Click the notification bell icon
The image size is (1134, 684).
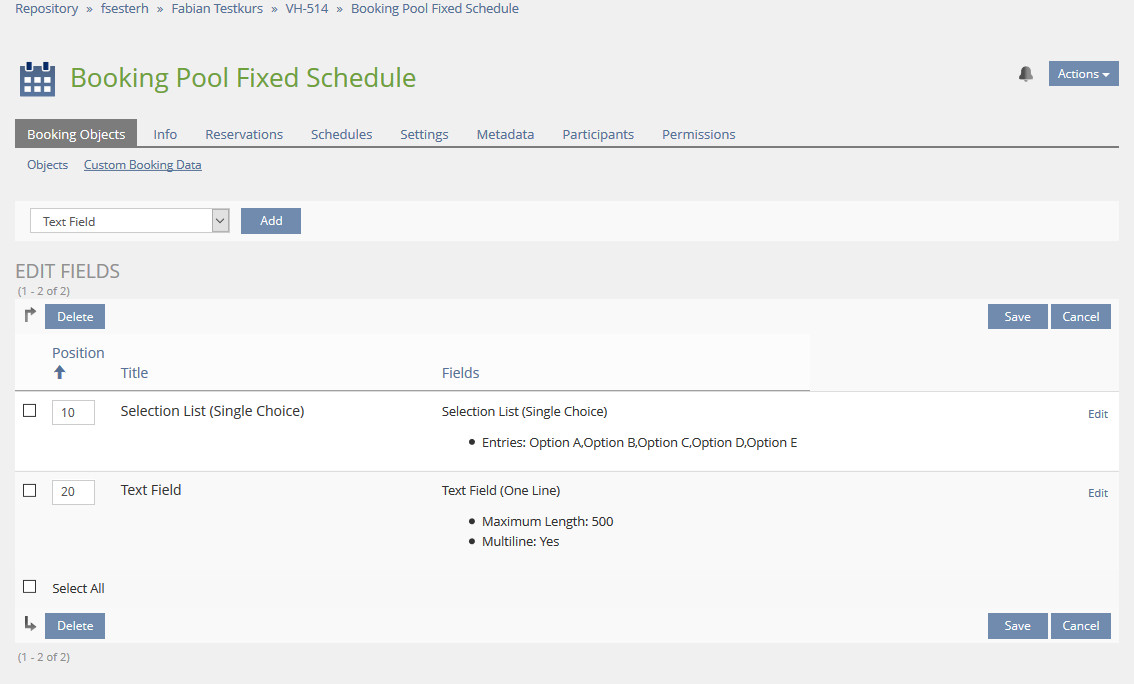[1025, 73]
